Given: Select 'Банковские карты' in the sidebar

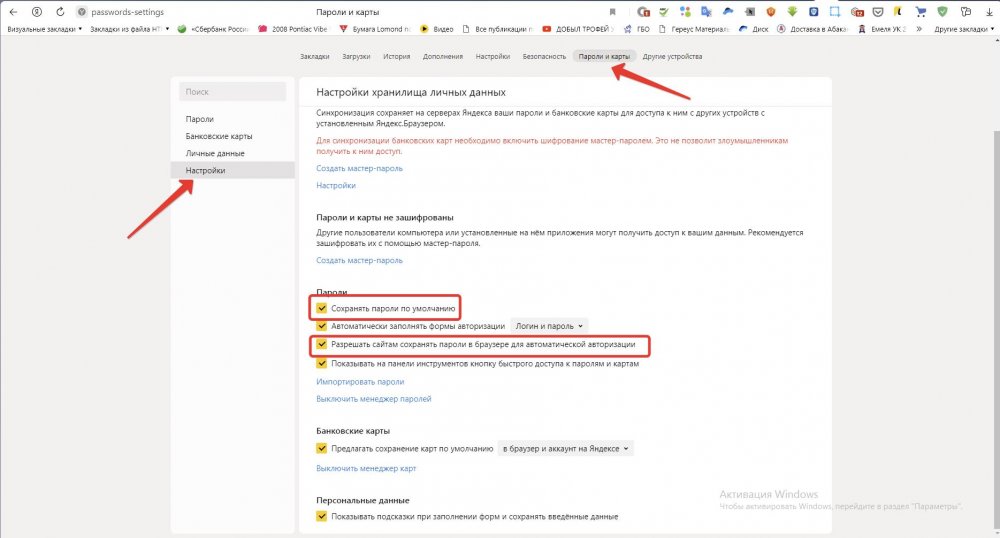Looking at the screenshot, I should [x=218, y=136].
